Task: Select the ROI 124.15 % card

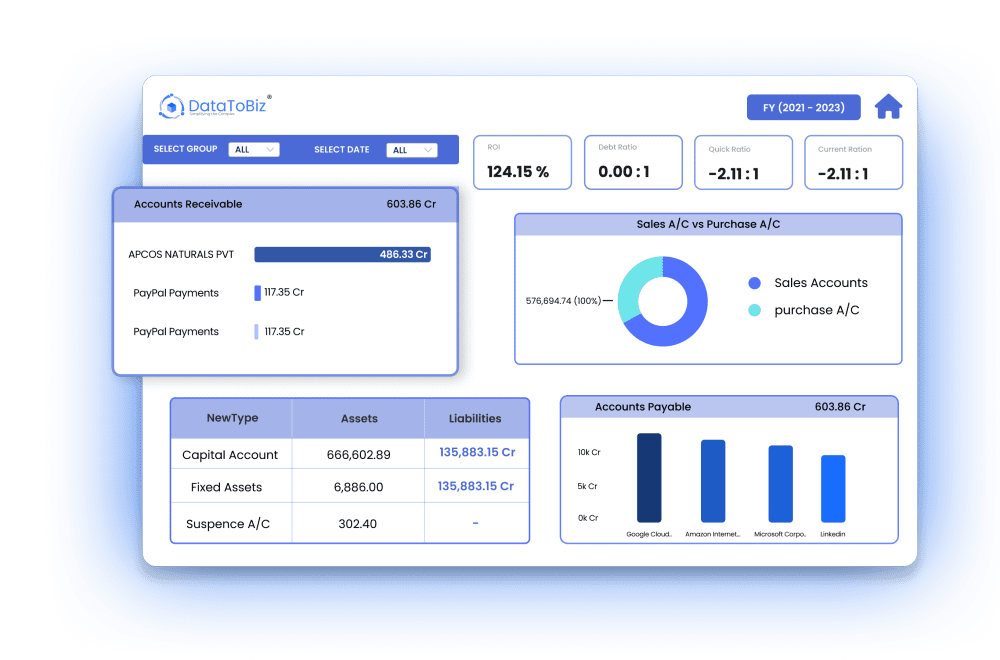Action: click(522, 163)
